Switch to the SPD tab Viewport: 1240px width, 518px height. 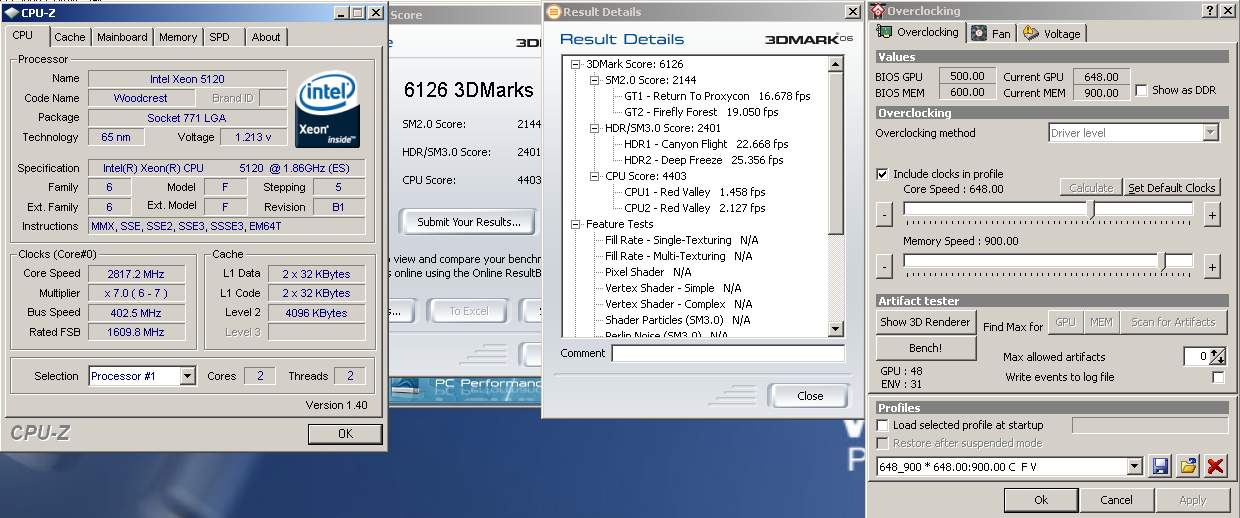pos(219,37)
